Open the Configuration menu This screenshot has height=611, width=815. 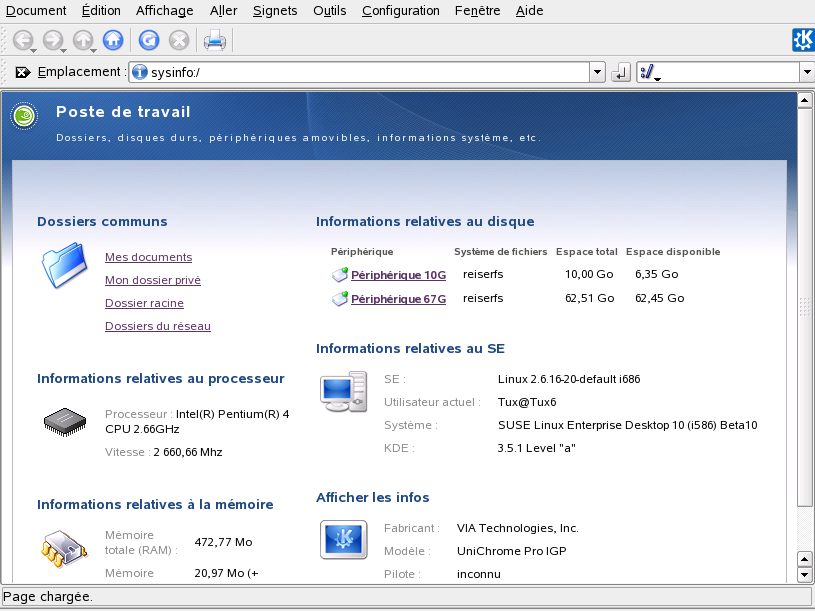pos(401,10)
